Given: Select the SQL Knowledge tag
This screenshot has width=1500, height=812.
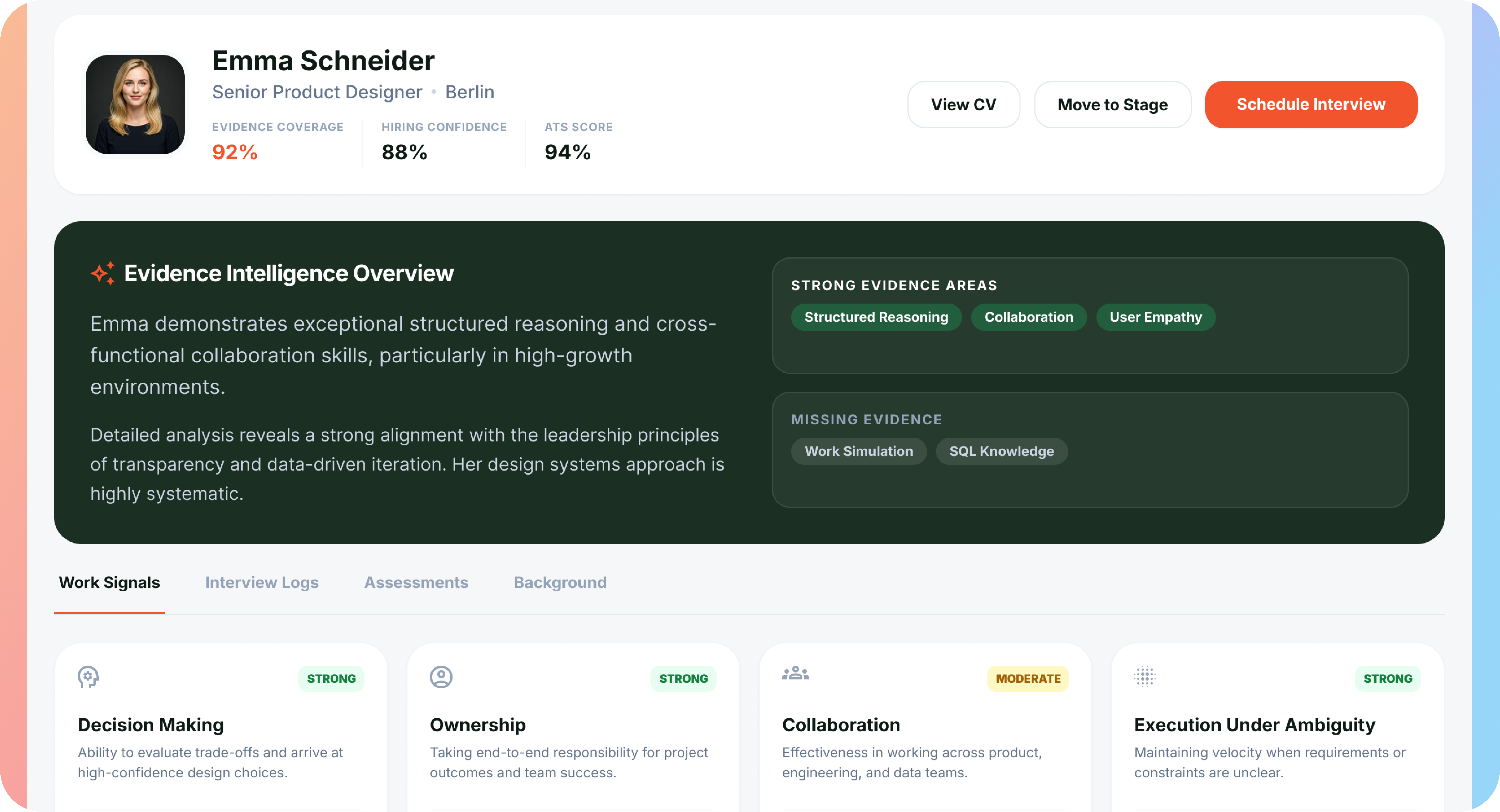Looking at the screenshot, I should (1001, 451).
